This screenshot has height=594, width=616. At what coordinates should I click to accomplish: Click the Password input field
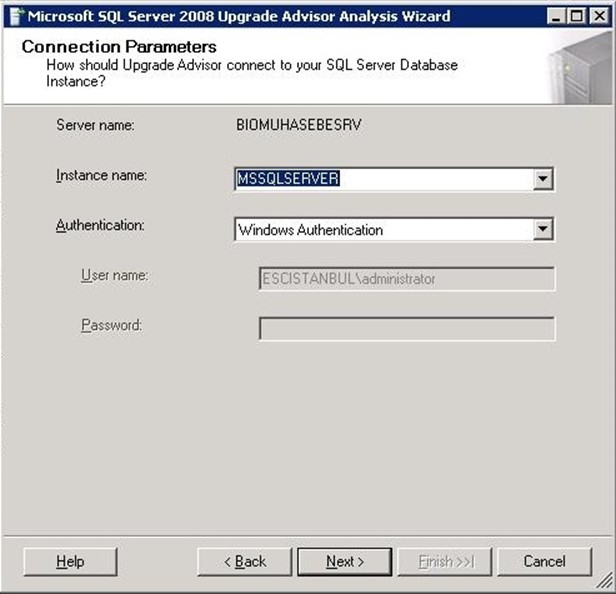tap(407, 329)
